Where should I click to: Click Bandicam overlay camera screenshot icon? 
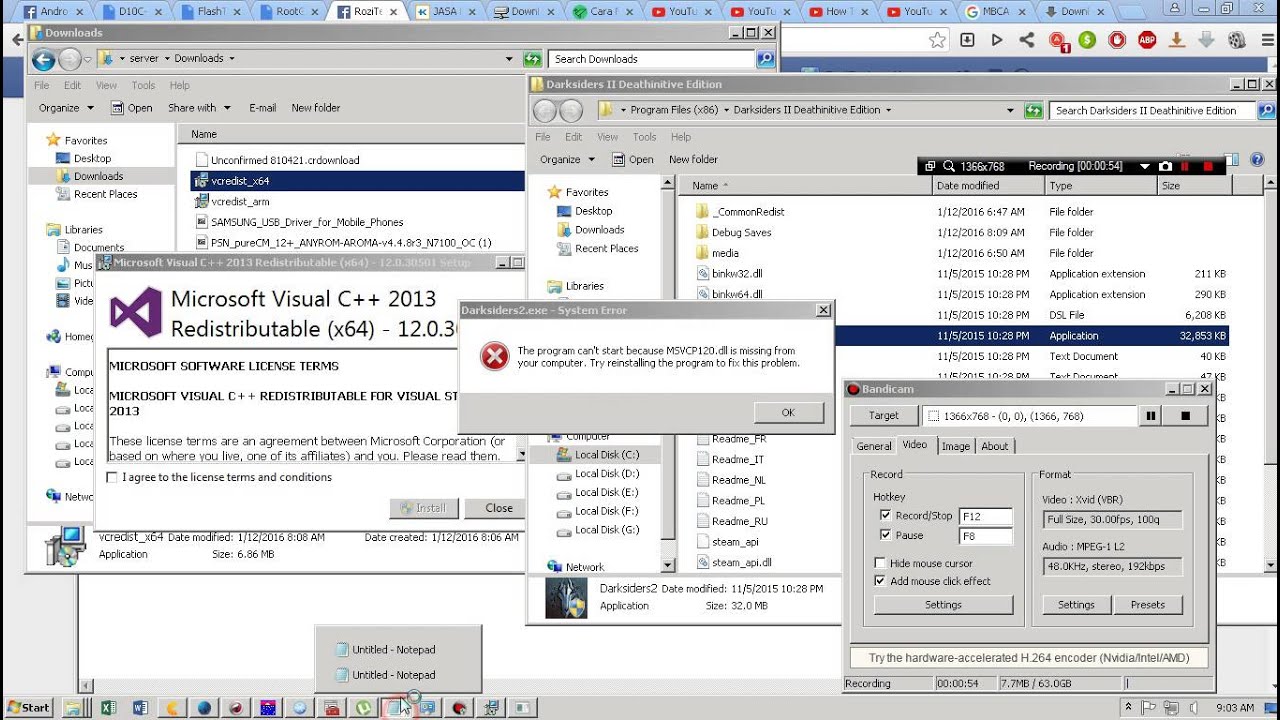[x=1165, y=166]
